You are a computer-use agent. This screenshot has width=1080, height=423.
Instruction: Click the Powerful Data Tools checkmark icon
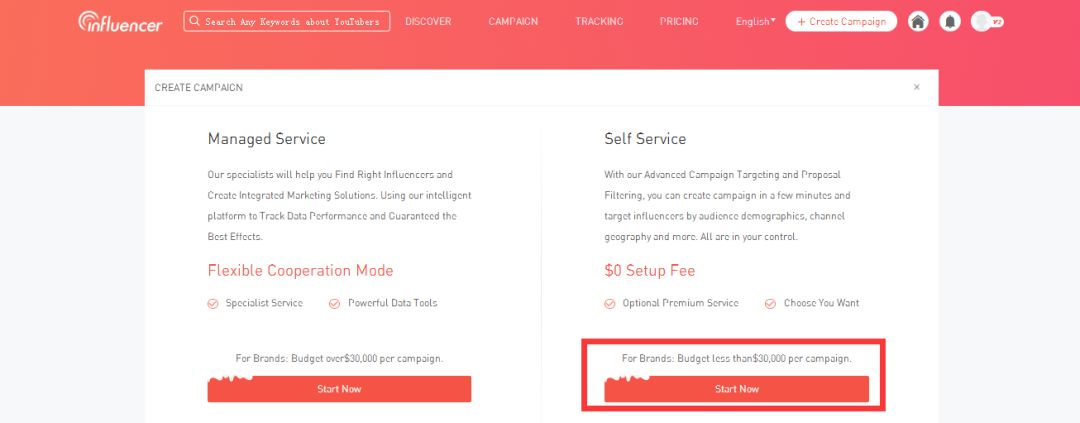pos(335,303)
